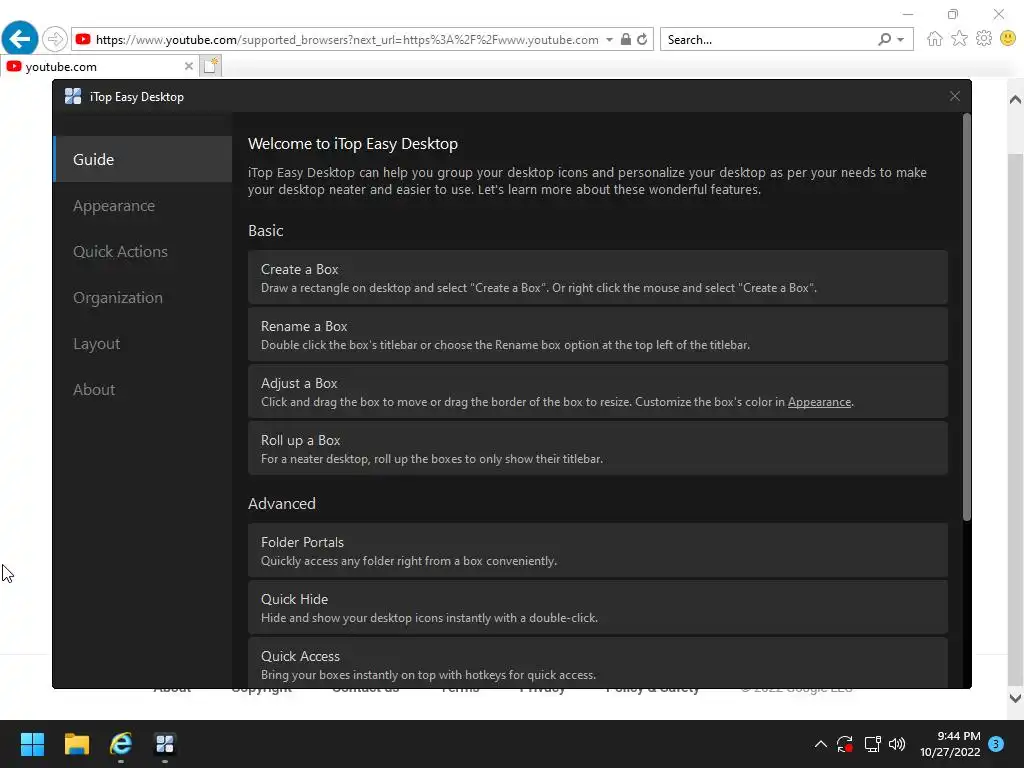Viewport: 1024px width, 768px height.
Task: Close the iTop Easy Desktop window
Action: (954, 97)
